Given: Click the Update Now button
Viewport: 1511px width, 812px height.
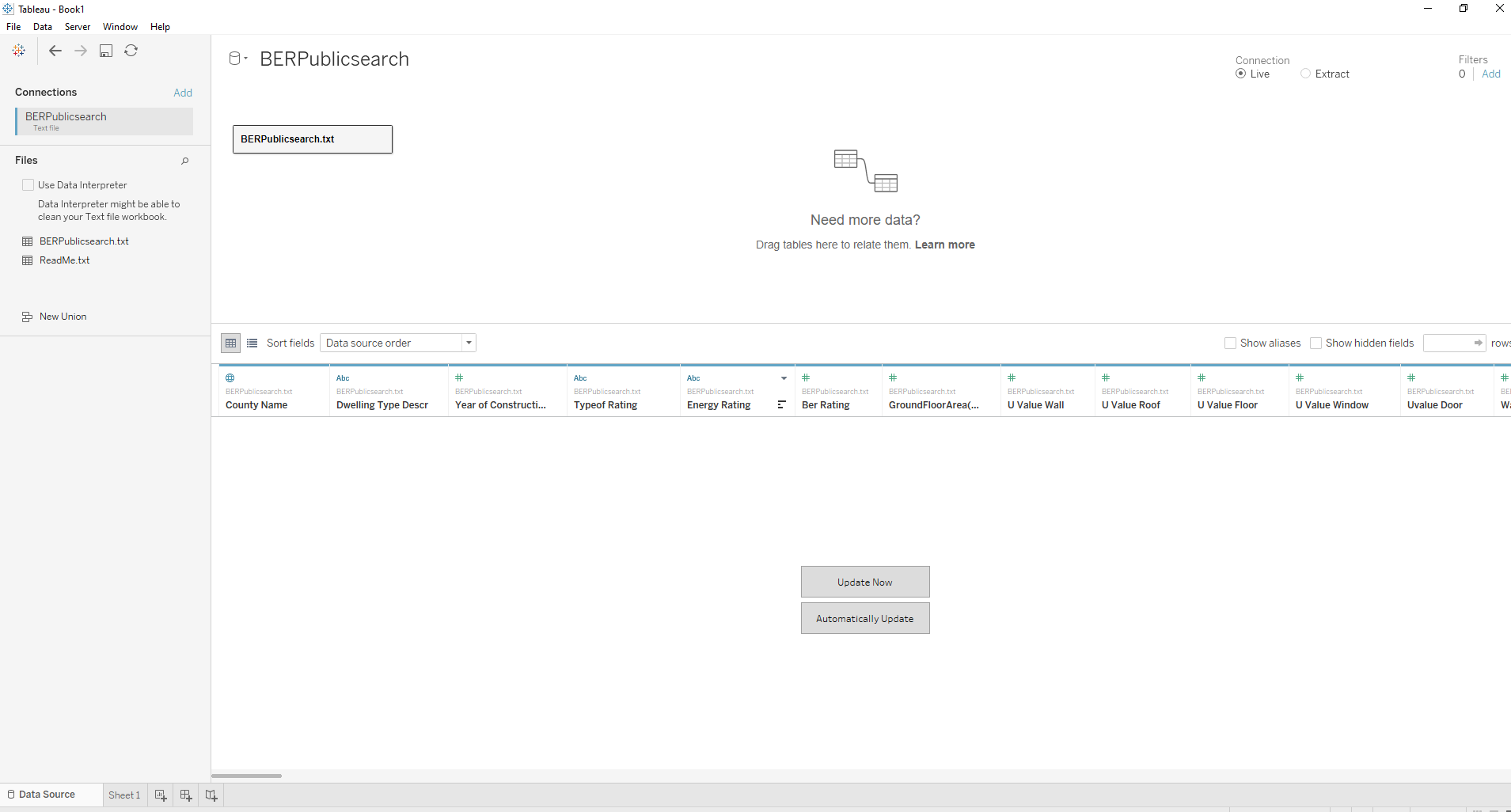Looking at the screenshot, I should click(865, 582).
